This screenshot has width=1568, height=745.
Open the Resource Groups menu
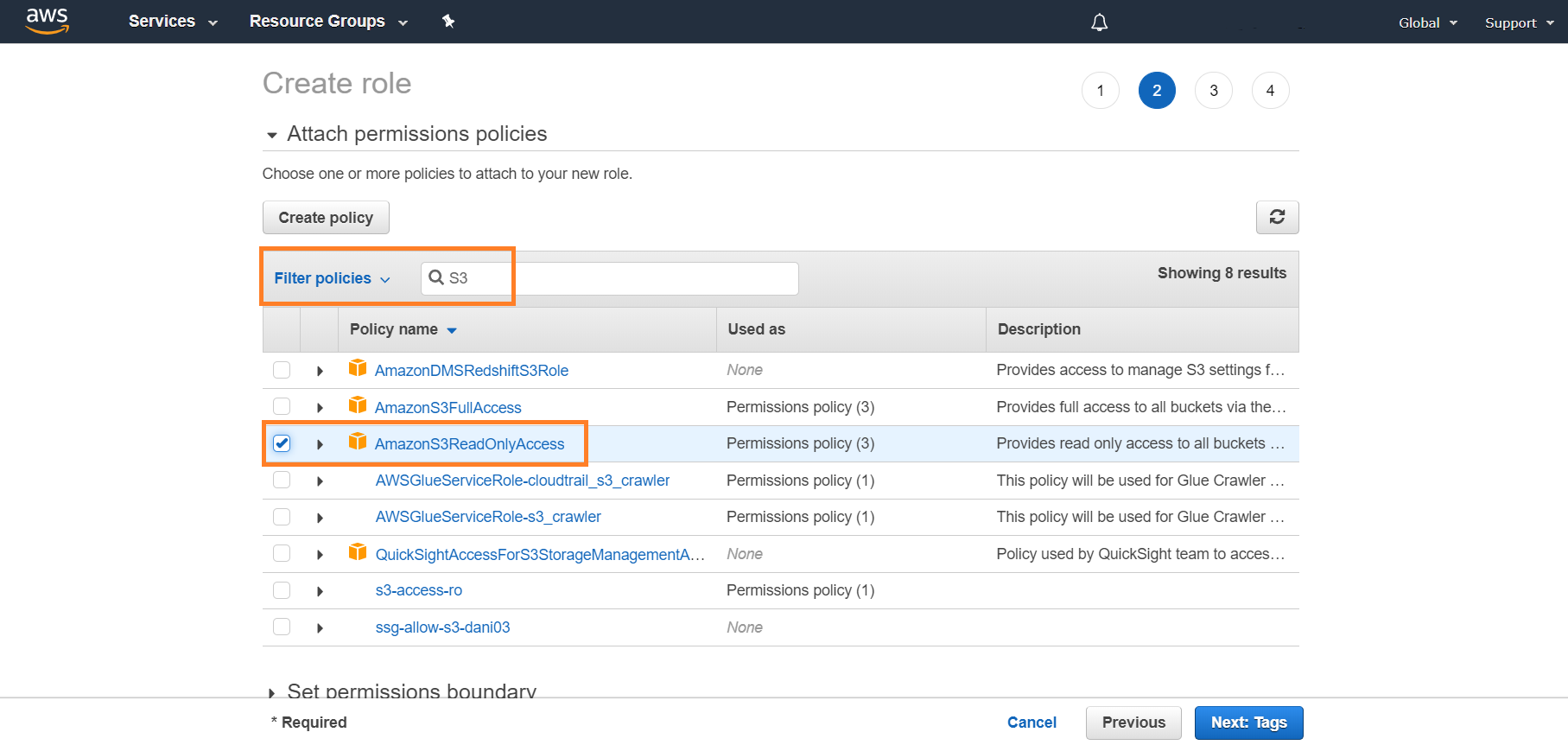327,22
